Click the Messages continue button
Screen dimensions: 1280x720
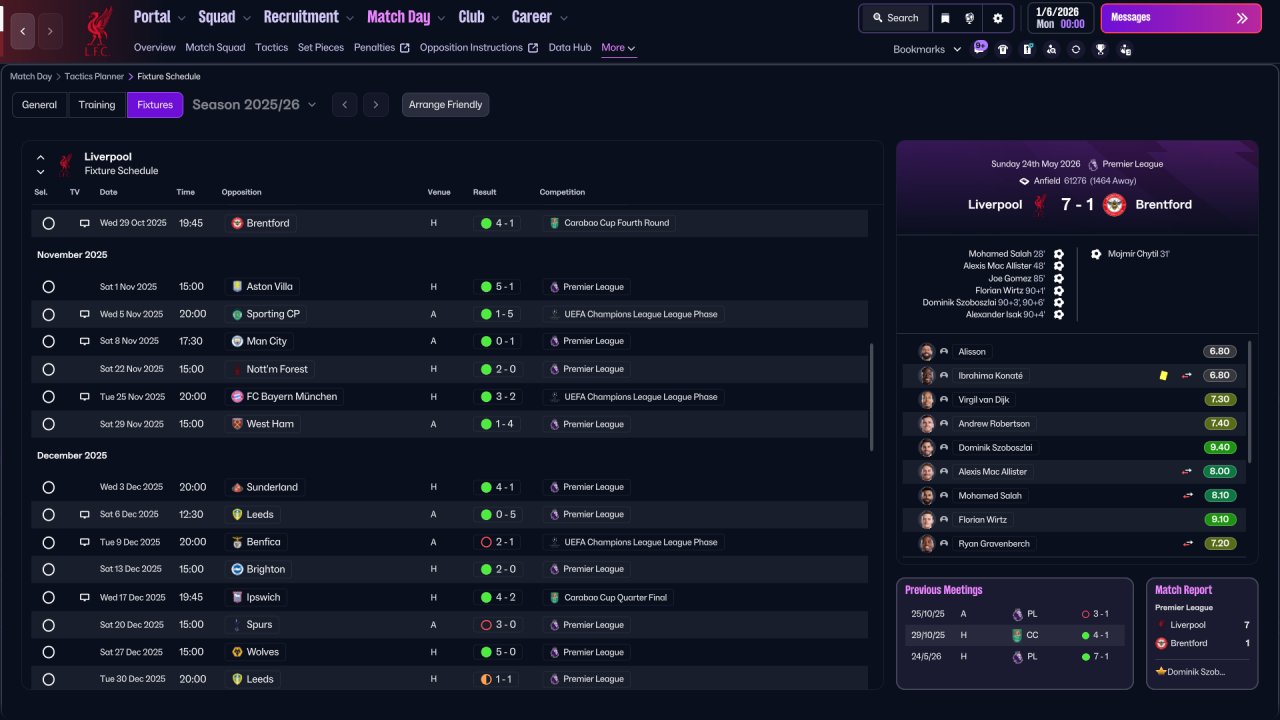1181,18
